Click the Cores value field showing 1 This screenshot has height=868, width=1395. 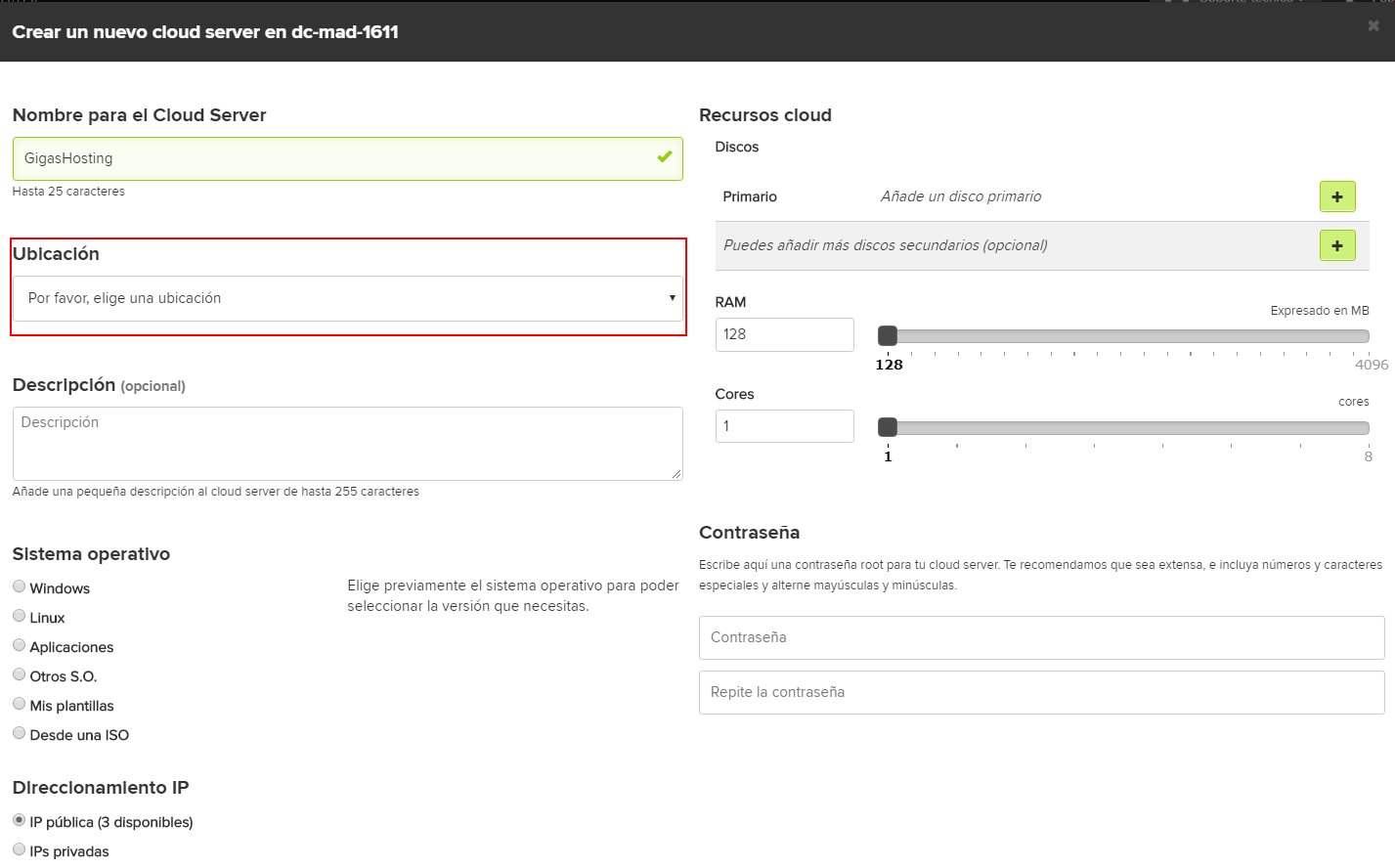coord(784,426)
